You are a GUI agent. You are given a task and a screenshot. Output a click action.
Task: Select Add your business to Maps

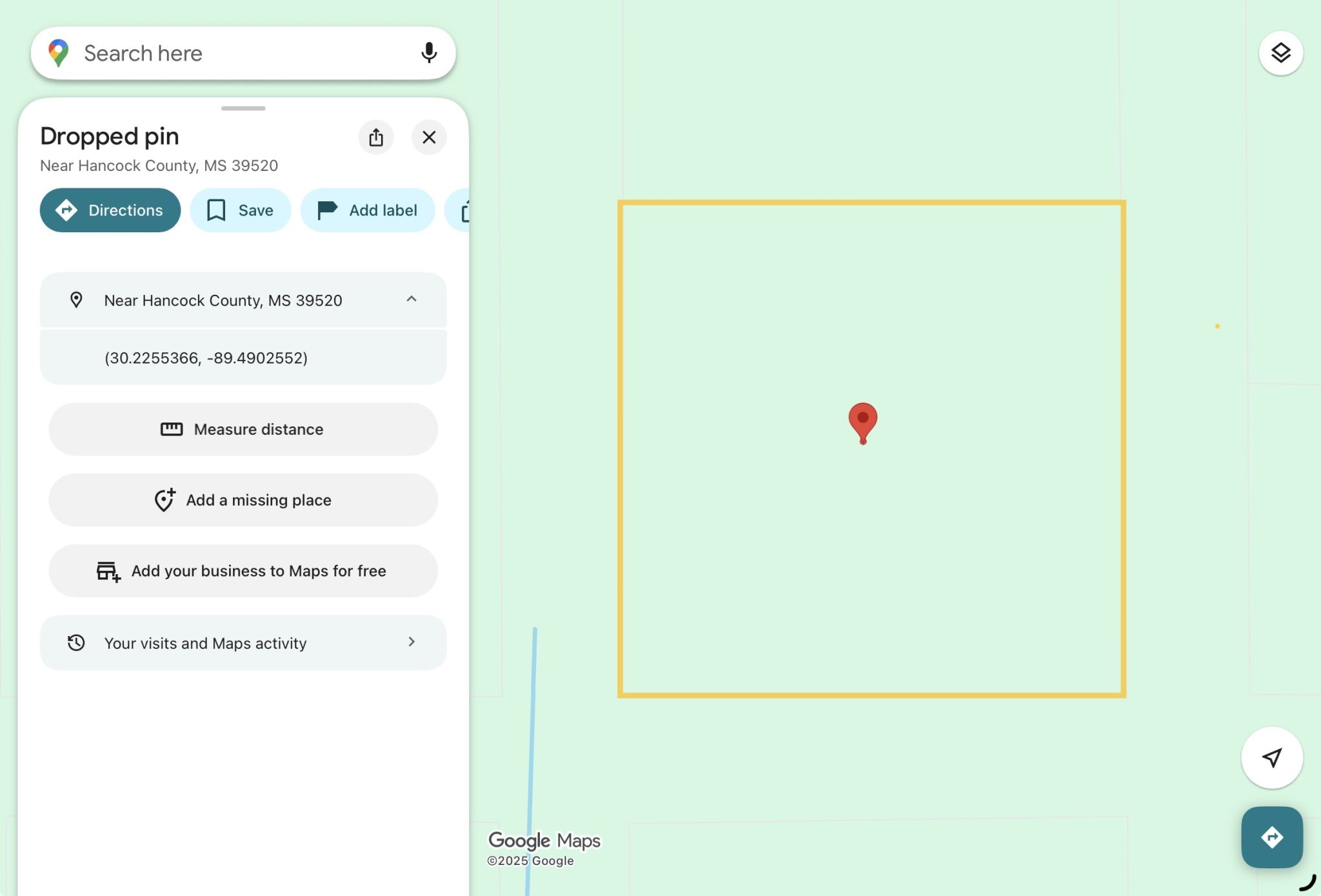[x=243, y=571]
